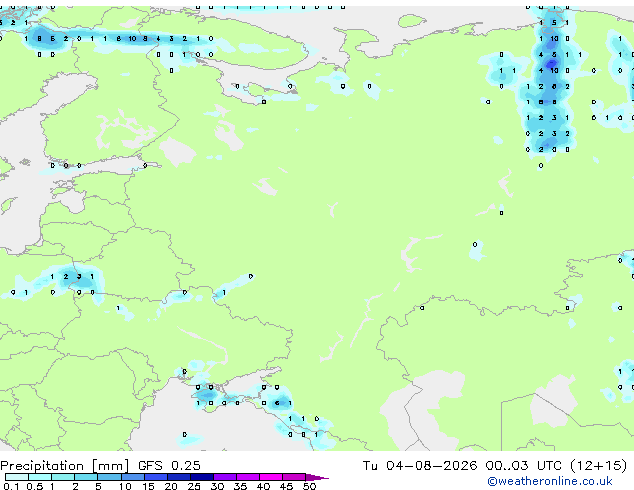Click the legend swatch between 35 and 40
The height and width of the screenshot is (490, 634).
248,477
